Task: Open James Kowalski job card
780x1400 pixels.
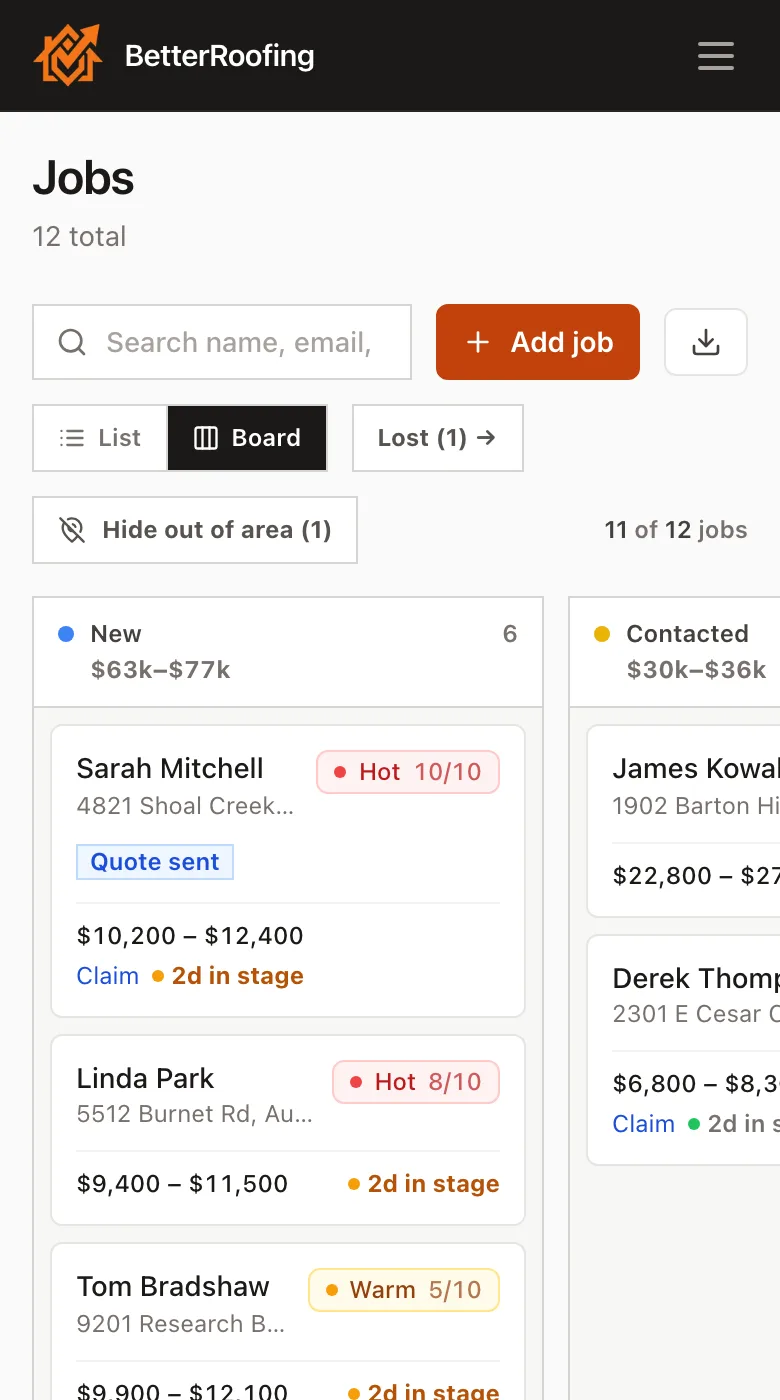Action: (x=684, y=821)
